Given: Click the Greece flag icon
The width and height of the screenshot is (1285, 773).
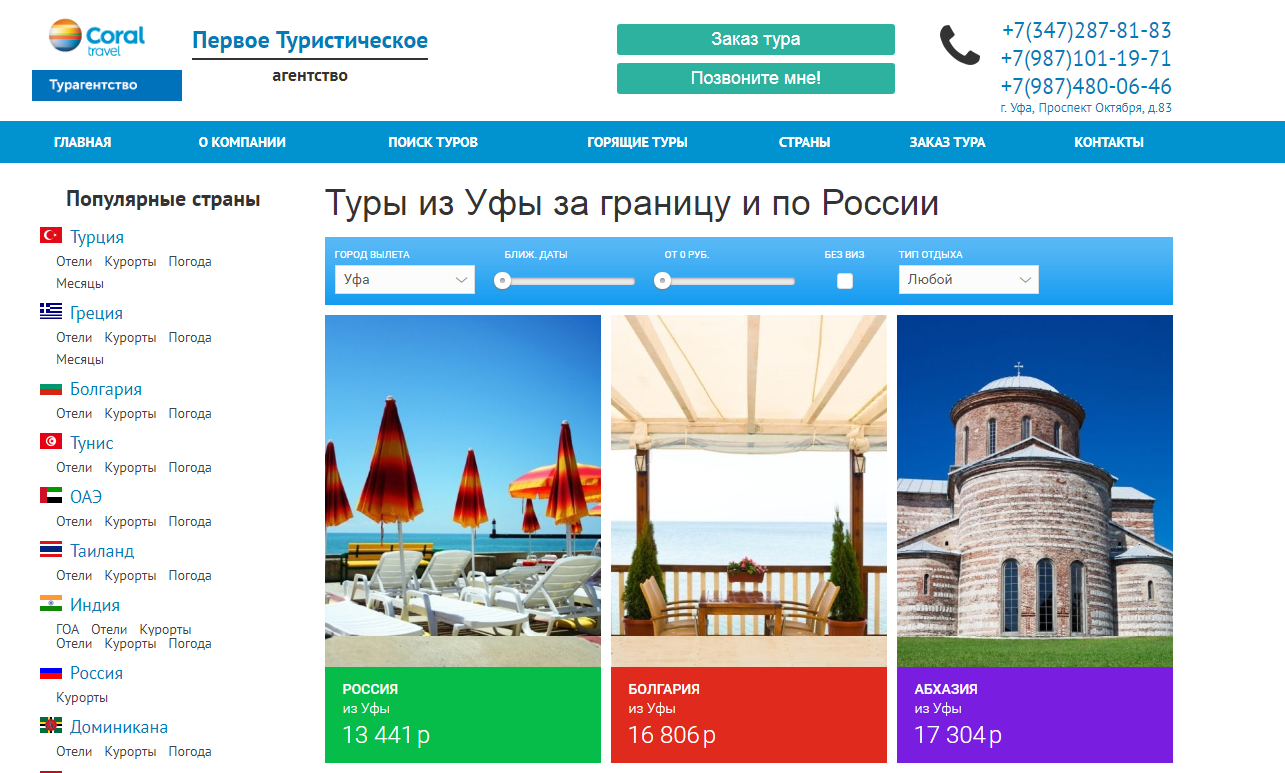Looking at the screenshot, I should 51,312.
